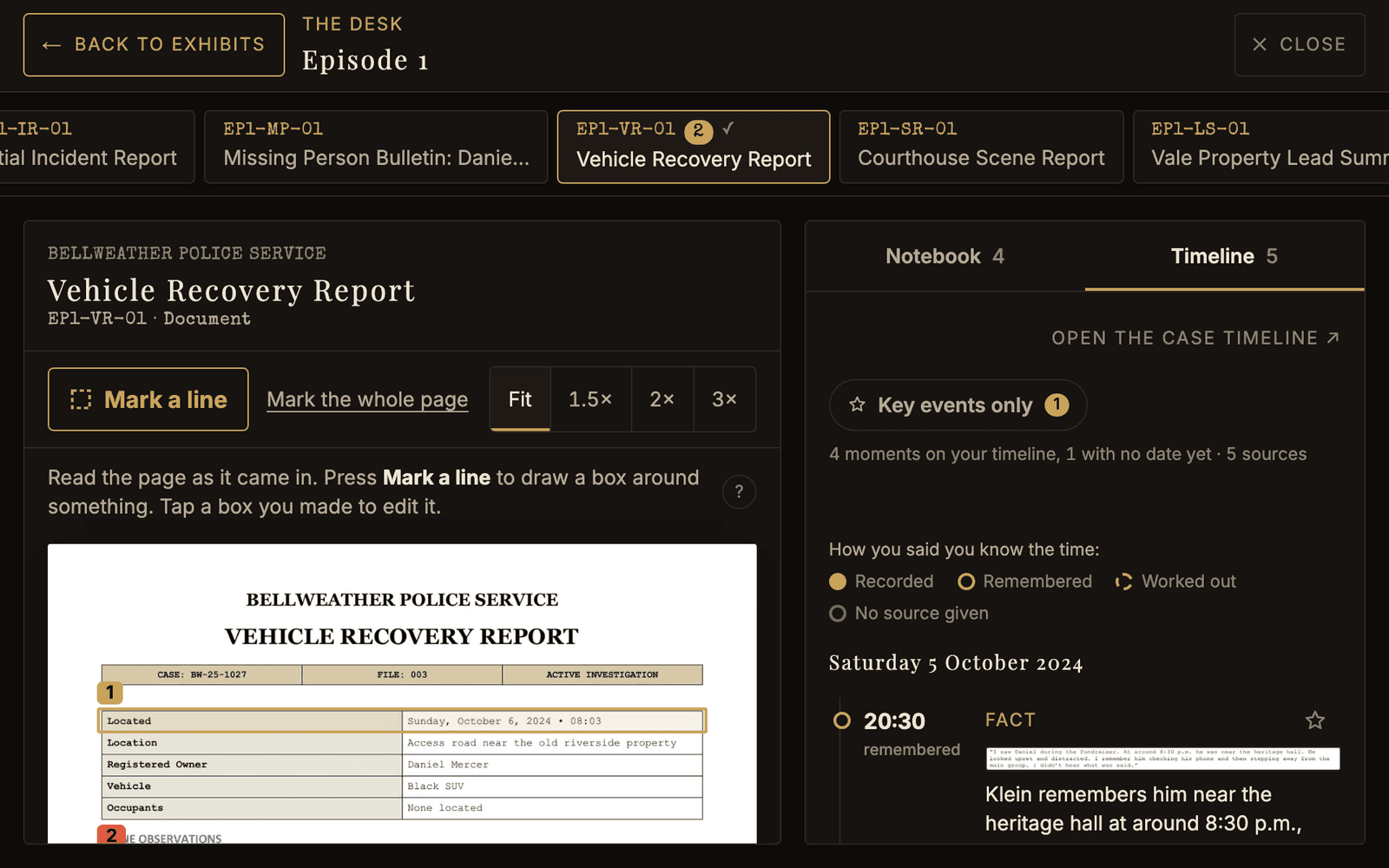Open the question mark help icon

(x=739, y=492)
